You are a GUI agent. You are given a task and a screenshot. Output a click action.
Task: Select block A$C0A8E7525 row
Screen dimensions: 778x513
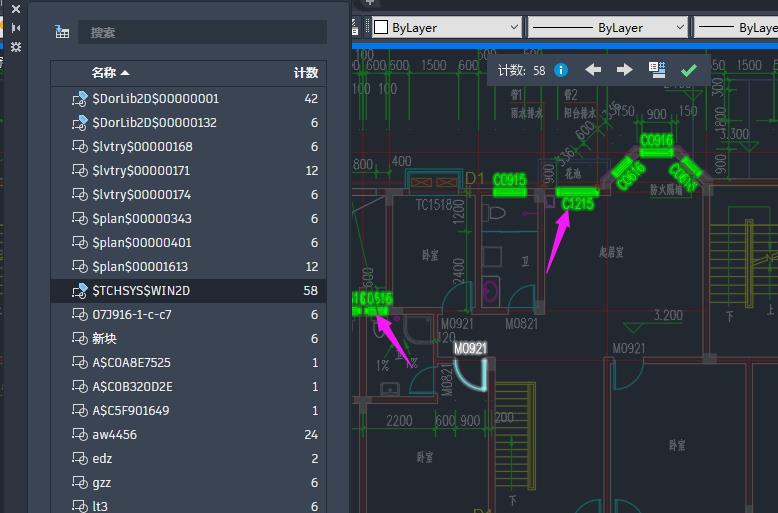pos(189,363)
